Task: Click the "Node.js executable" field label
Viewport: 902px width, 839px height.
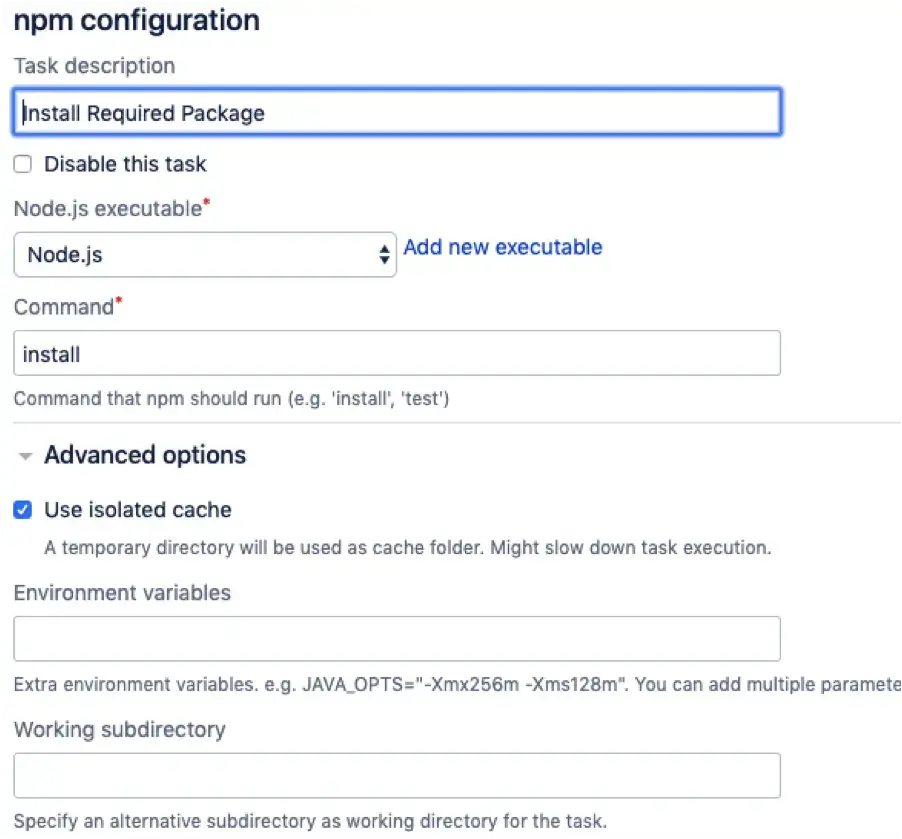Action: [x=108, y=209]
